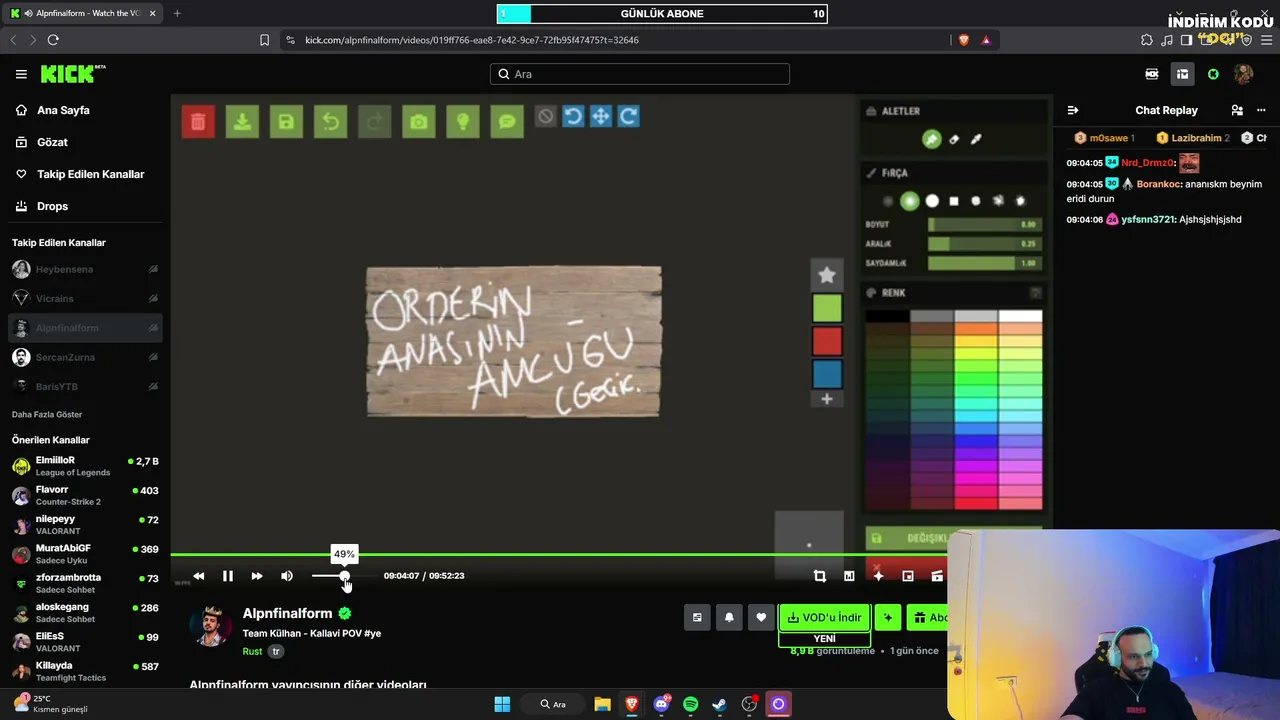Select the soft round brush highlighted in green
This screenshot has width=1280, height=720.
click(910, 201)
